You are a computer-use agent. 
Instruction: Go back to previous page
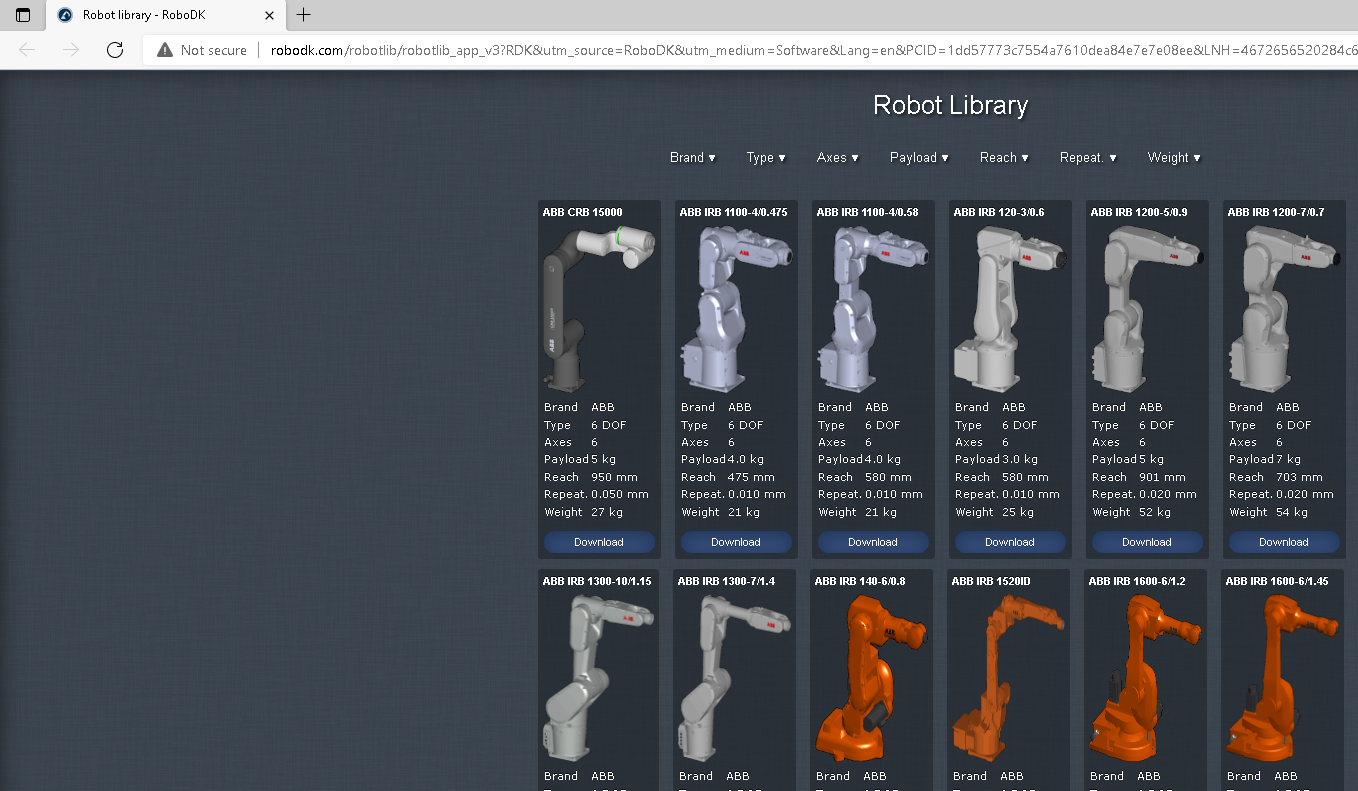pos(27,50)
